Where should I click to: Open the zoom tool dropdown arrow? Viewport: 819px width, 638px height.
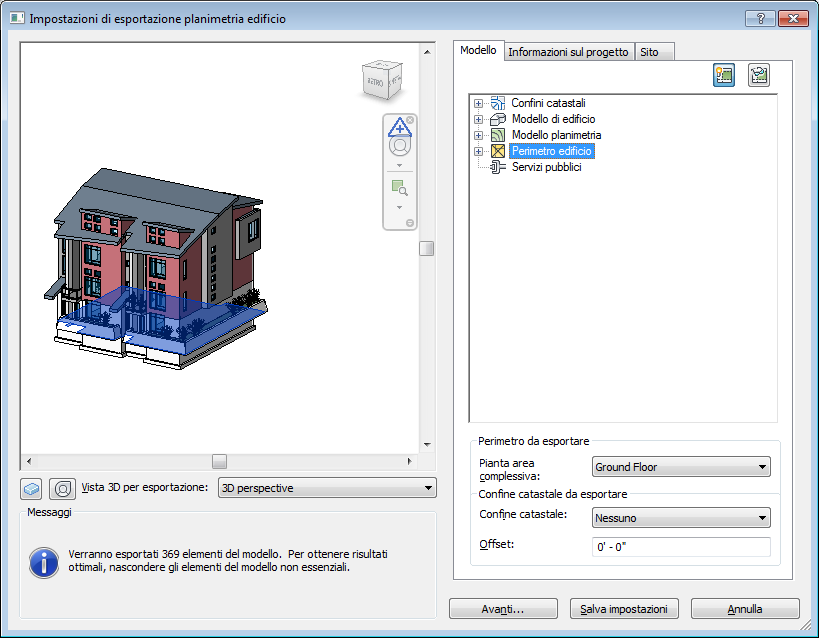point(400,207)
